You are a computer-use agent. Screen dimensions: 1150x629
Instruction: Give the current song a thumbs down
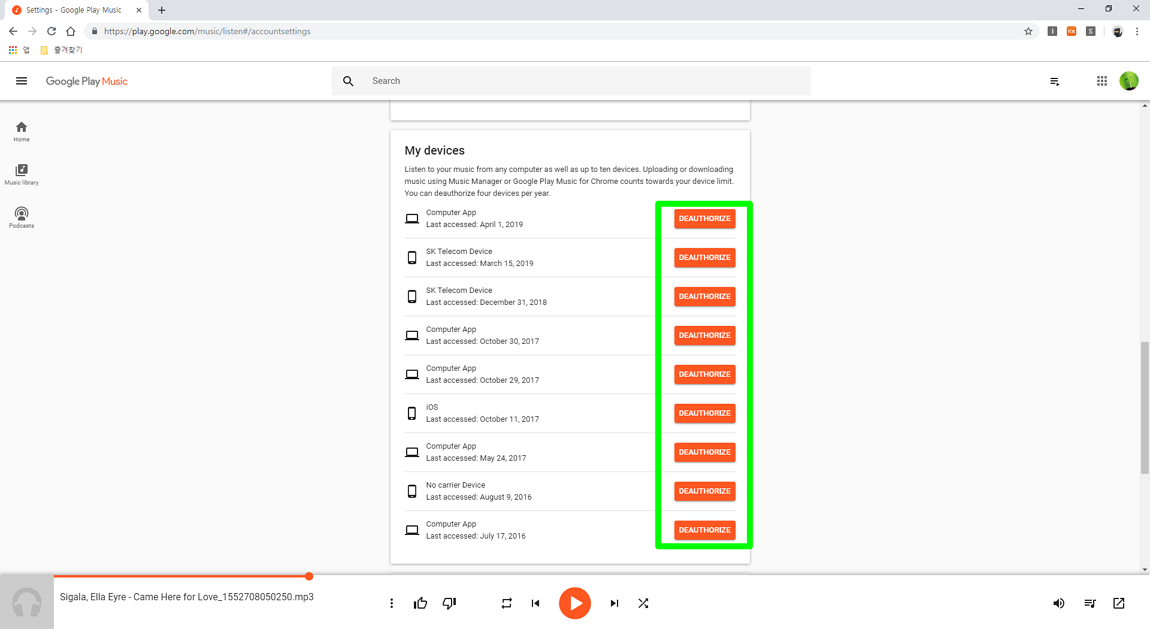tap(450, 603)
